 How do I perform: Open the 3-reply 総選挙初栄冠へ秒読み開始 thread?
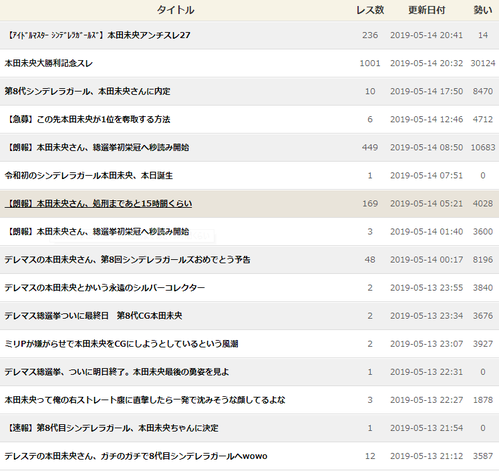98,231
